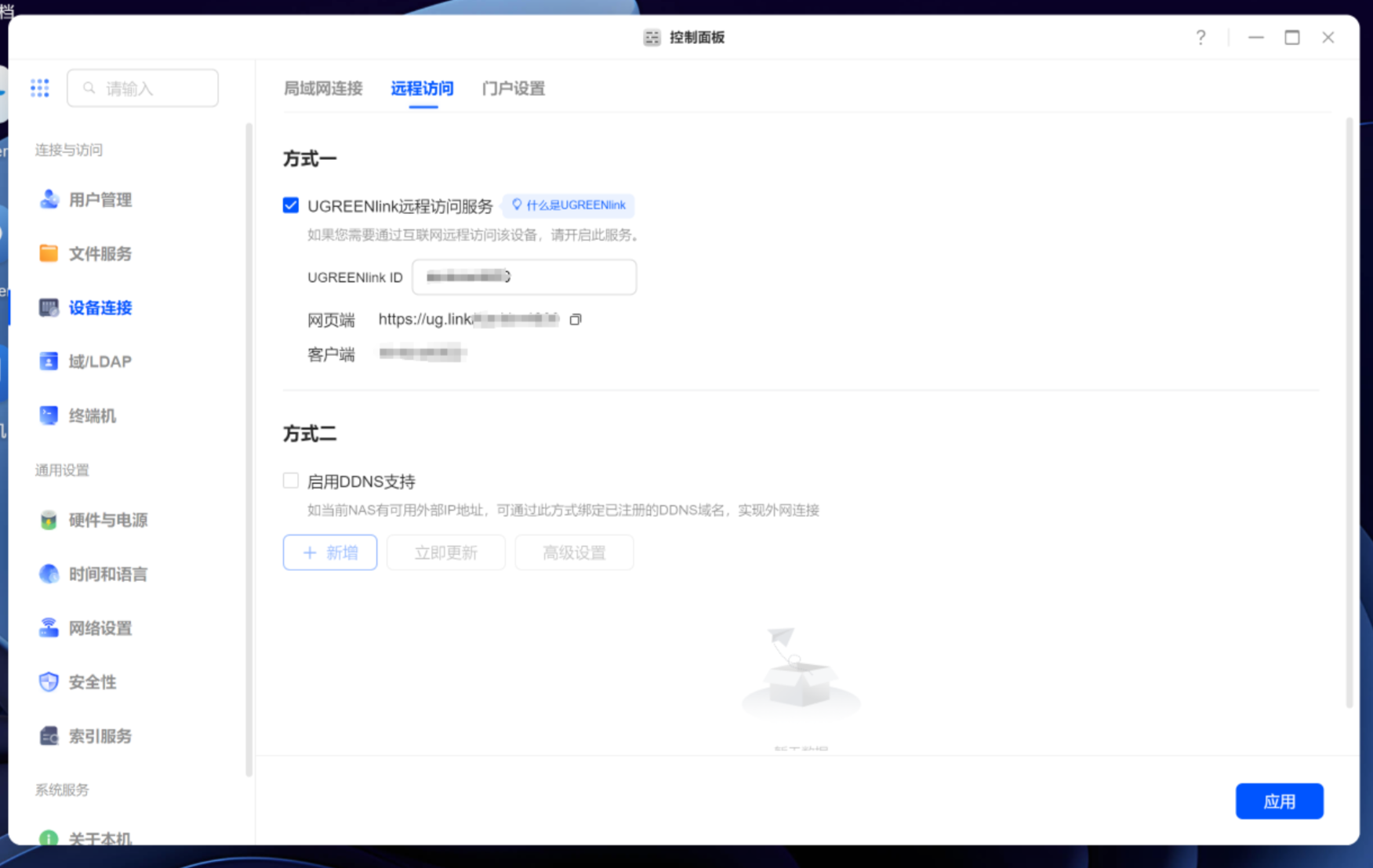Click the 通用设置 sidebar group heading

(62, 470)
